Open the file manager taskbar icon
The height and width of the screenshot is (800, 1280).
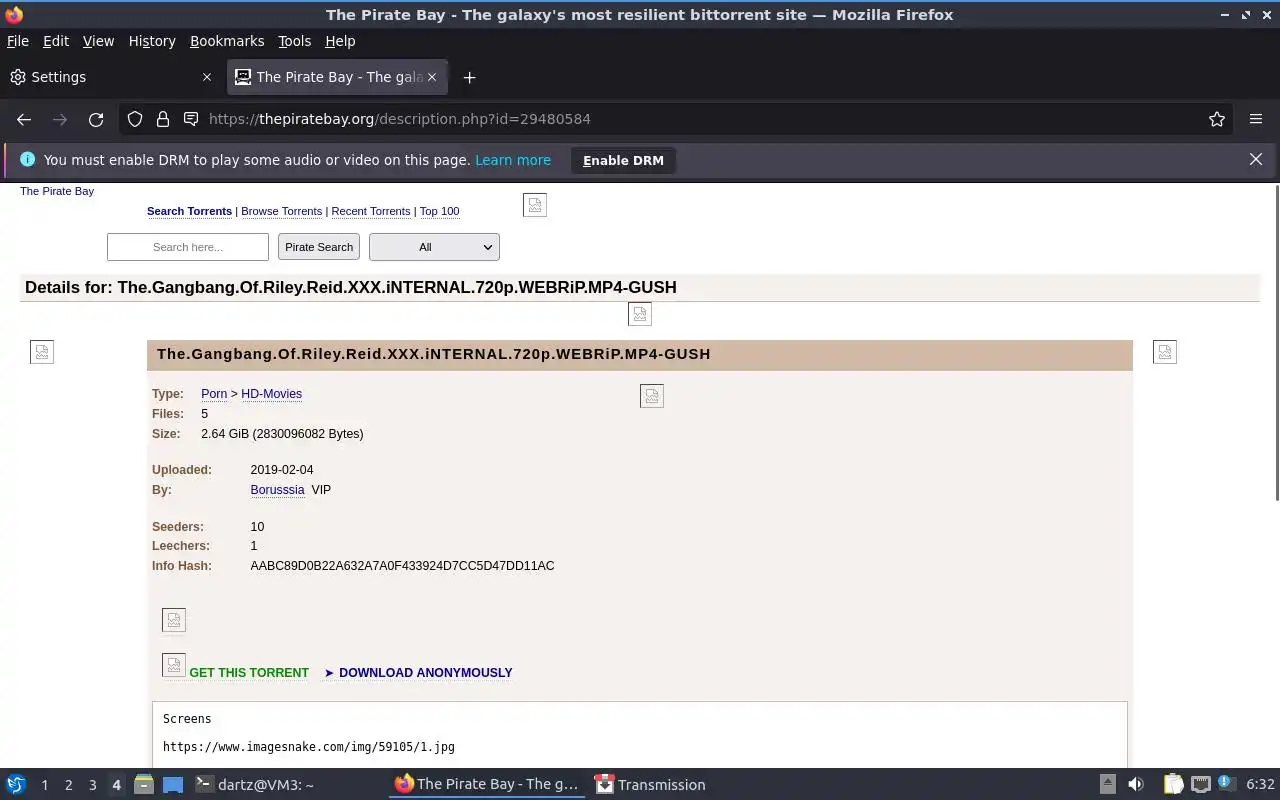tap(143, 785)
